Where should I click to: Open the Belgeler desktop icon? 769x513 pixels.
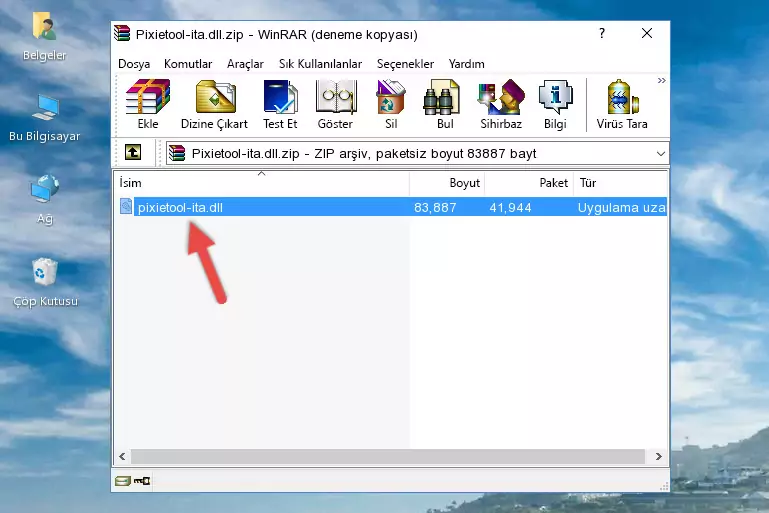pyautogui.click(x=45, y=36)
